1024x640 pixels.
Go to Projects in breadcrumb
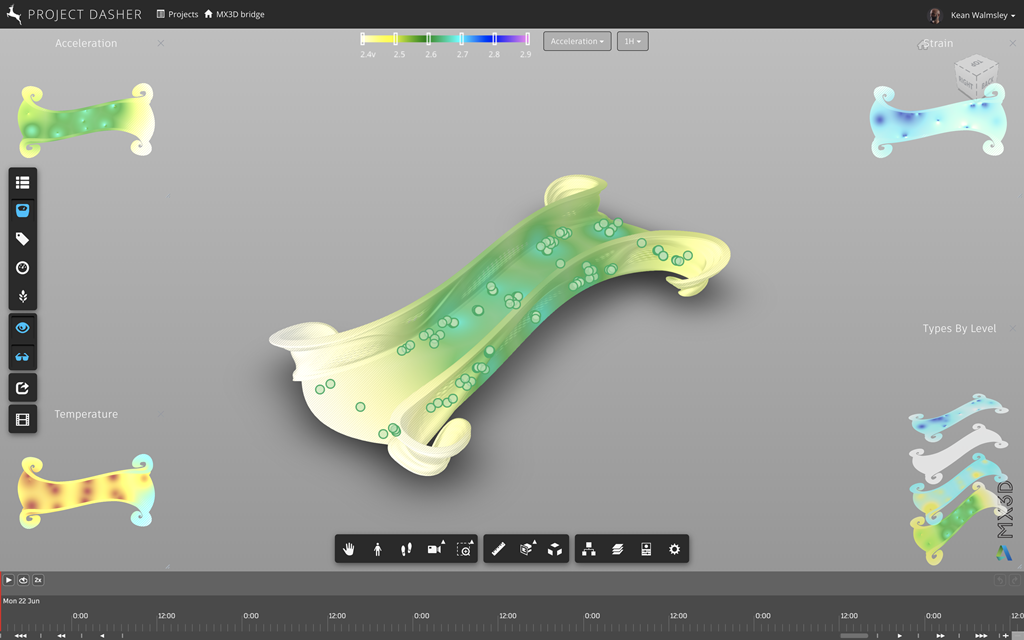(x=177, y=15)
